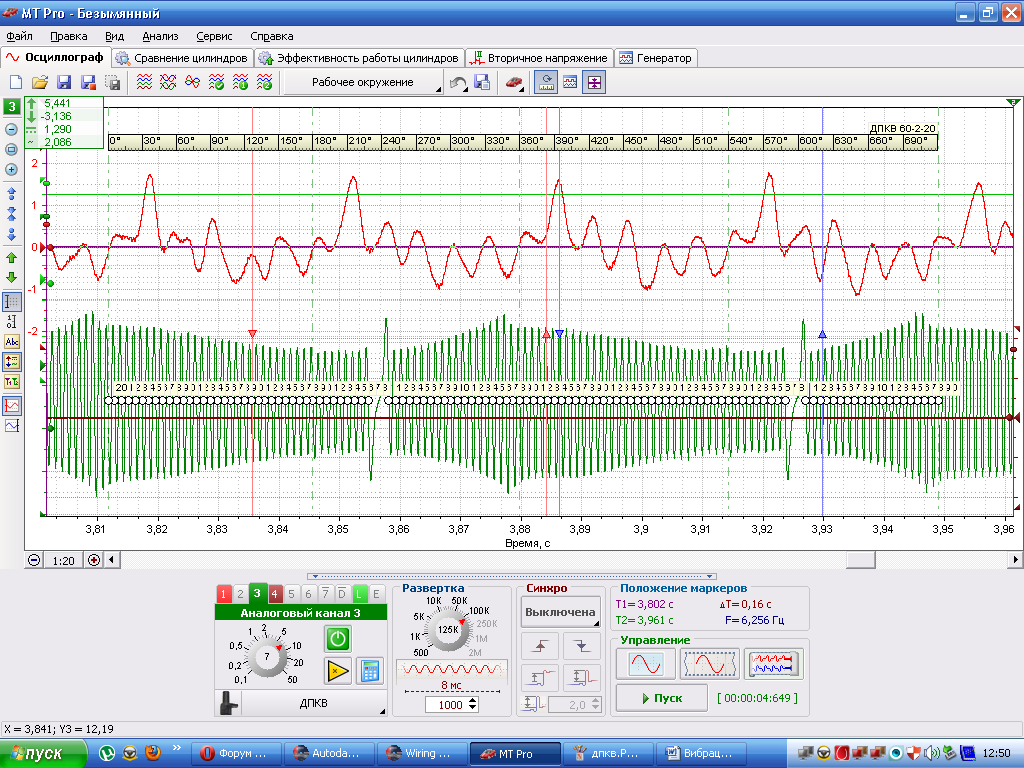Image resolution: width=1024 pixels, height=768 pixels.
Task: Click the yellow amplifier triangle icon
Action: click(x=338, y=671)
